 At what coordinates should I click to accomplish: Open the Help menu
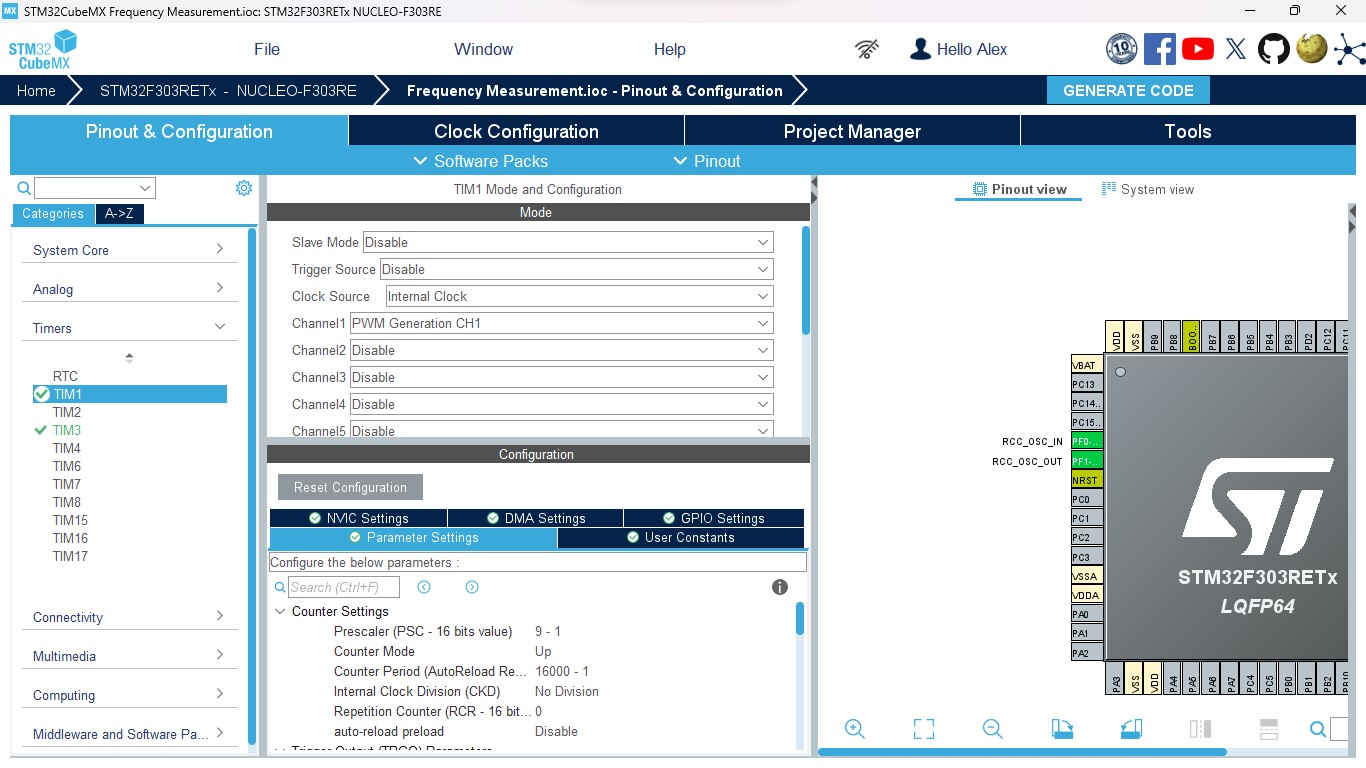tap(670, 49)
